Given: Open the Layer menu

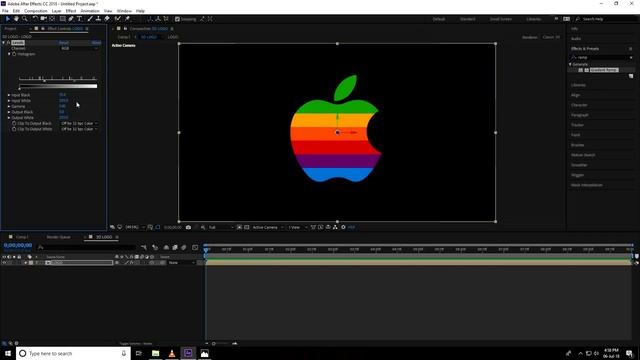Looking at the screenshot, I should [x=56, y=11].
